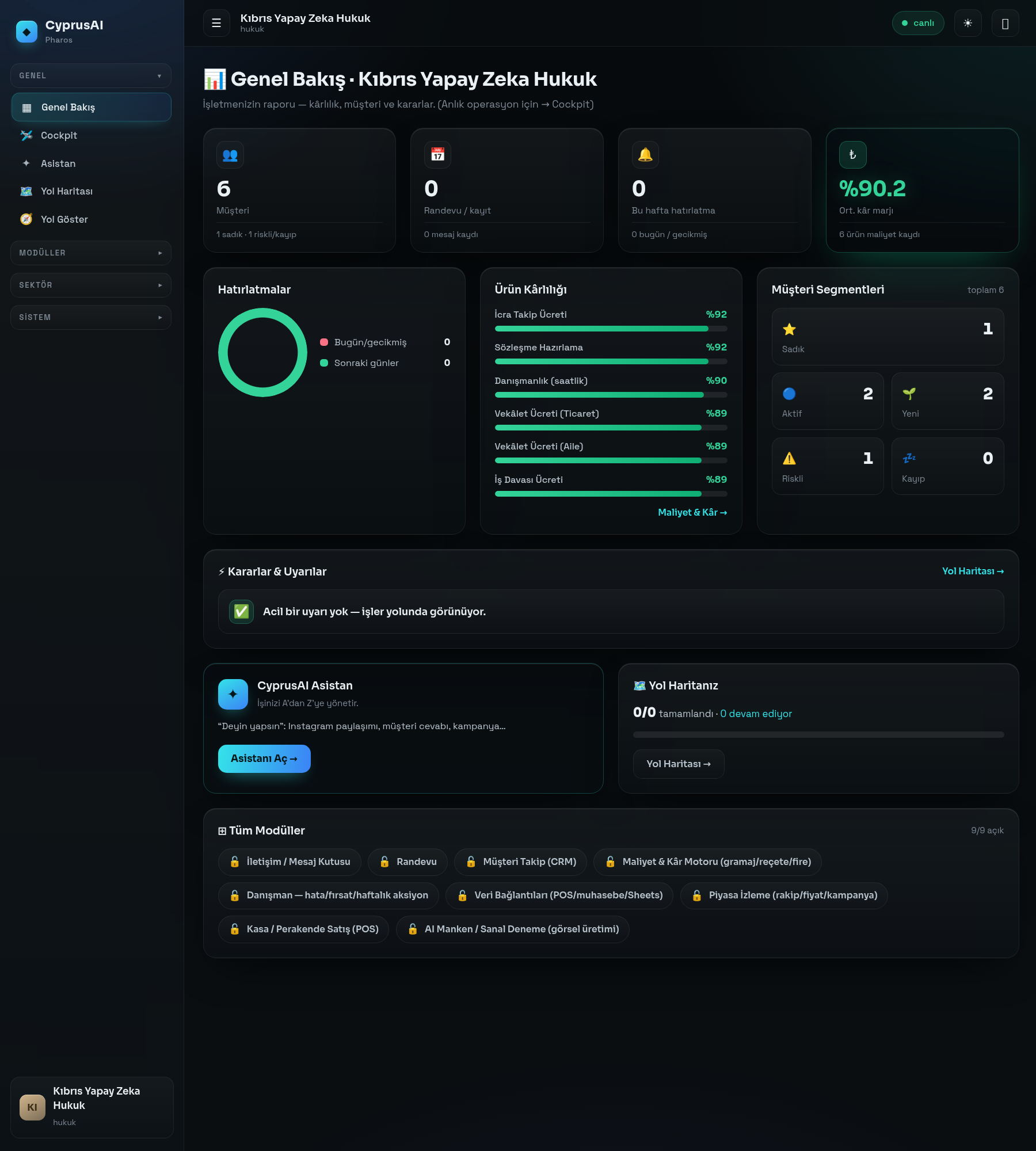
Task: Collapse the GENEL sidebar section
Action: (x=91, y=75)
